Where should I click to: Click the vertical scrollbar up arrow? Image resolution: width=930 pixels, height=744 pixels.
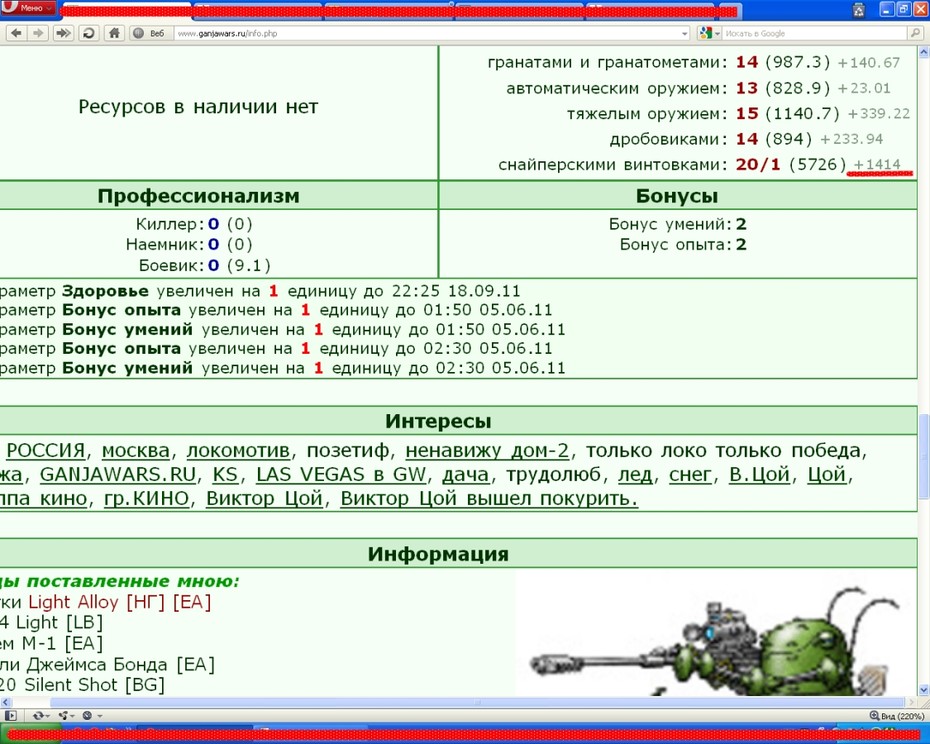coord(923,53)
